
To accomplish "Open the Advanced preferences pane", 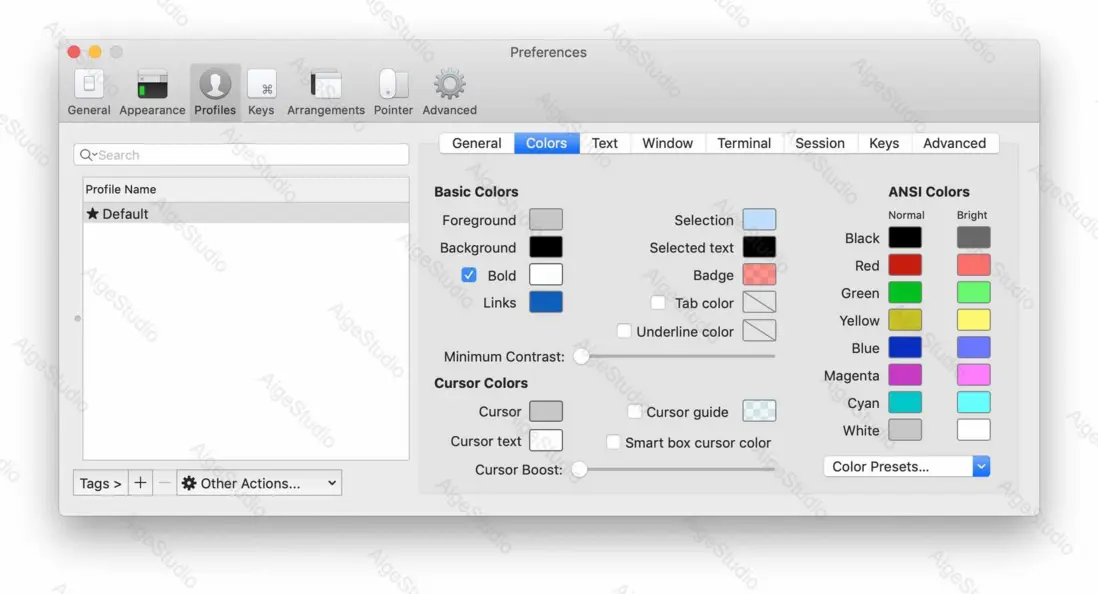I will (449, 90).
